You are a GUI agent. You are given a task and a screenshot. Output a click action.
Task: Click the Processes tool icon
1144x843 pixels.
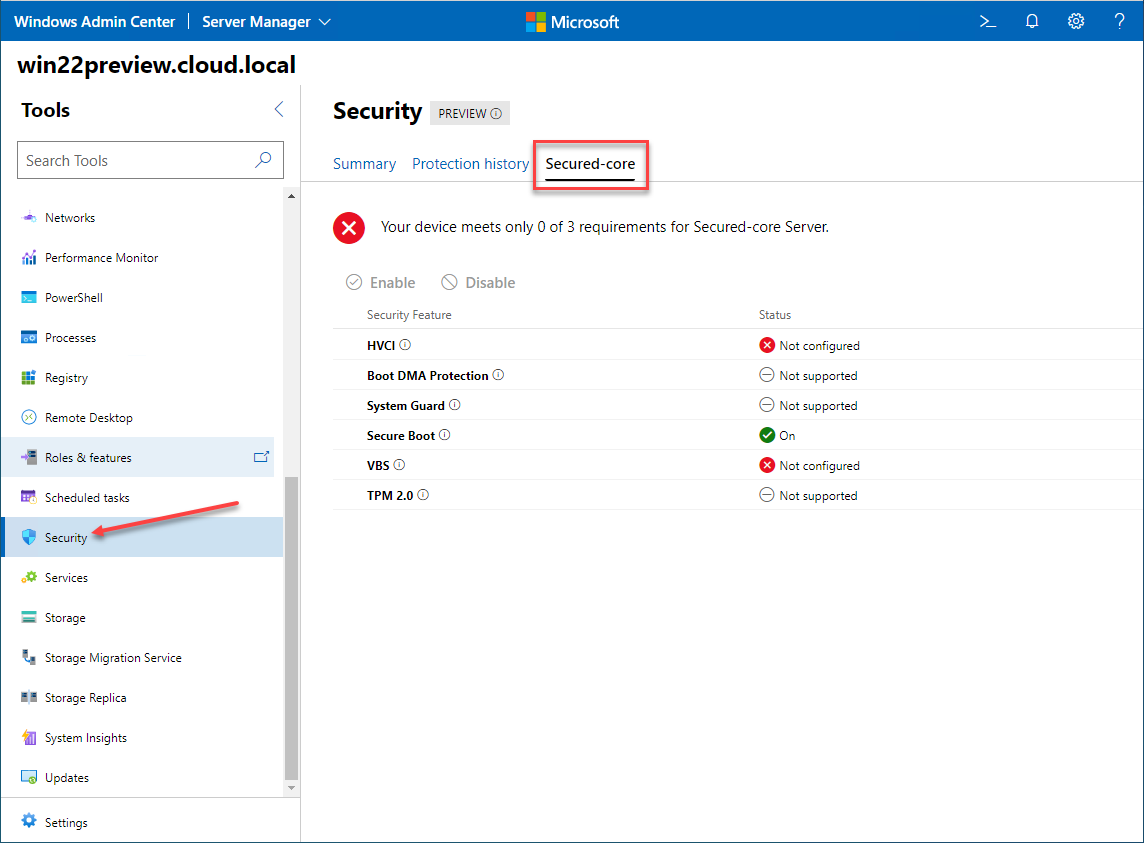pyautogui.click(x=29, y=338)
